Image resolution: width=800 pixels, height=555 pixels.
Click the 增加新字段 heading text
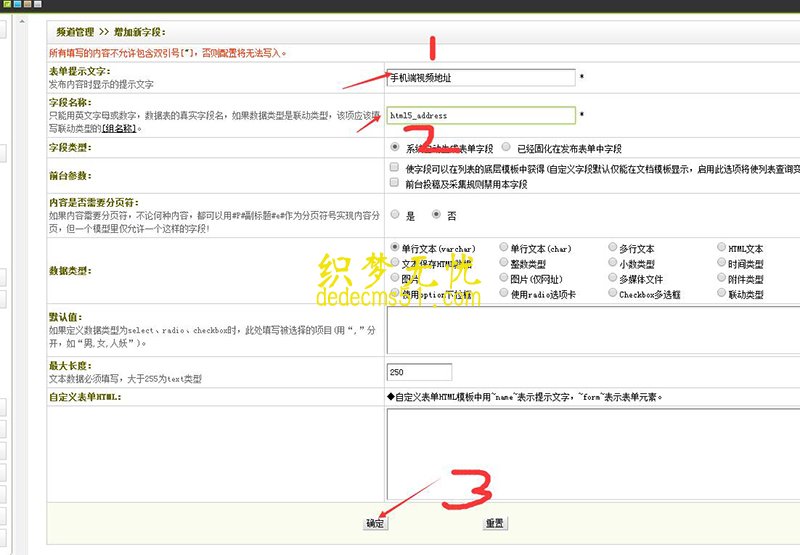coord(139,32)
